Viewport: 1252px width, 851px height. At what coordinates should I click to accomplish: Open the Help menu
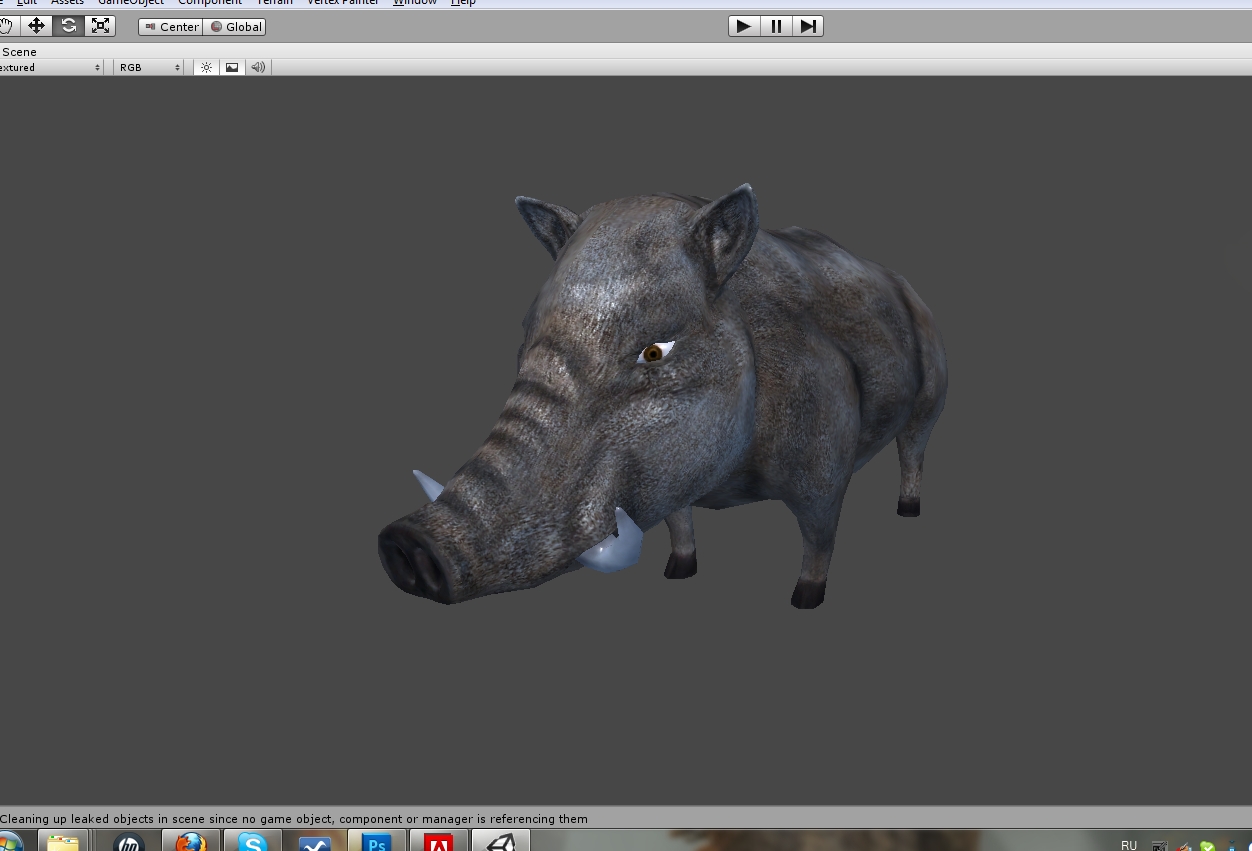463,3
